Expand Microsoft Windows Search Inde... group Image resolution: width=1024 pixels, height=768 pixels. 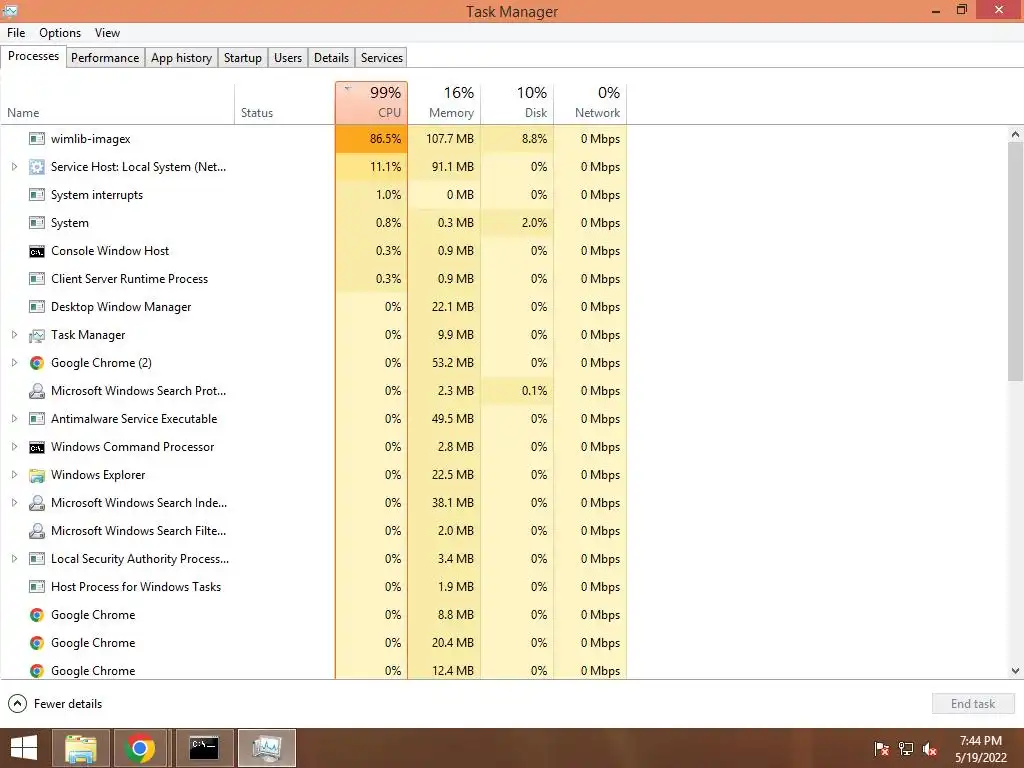(x=14, y=503)
